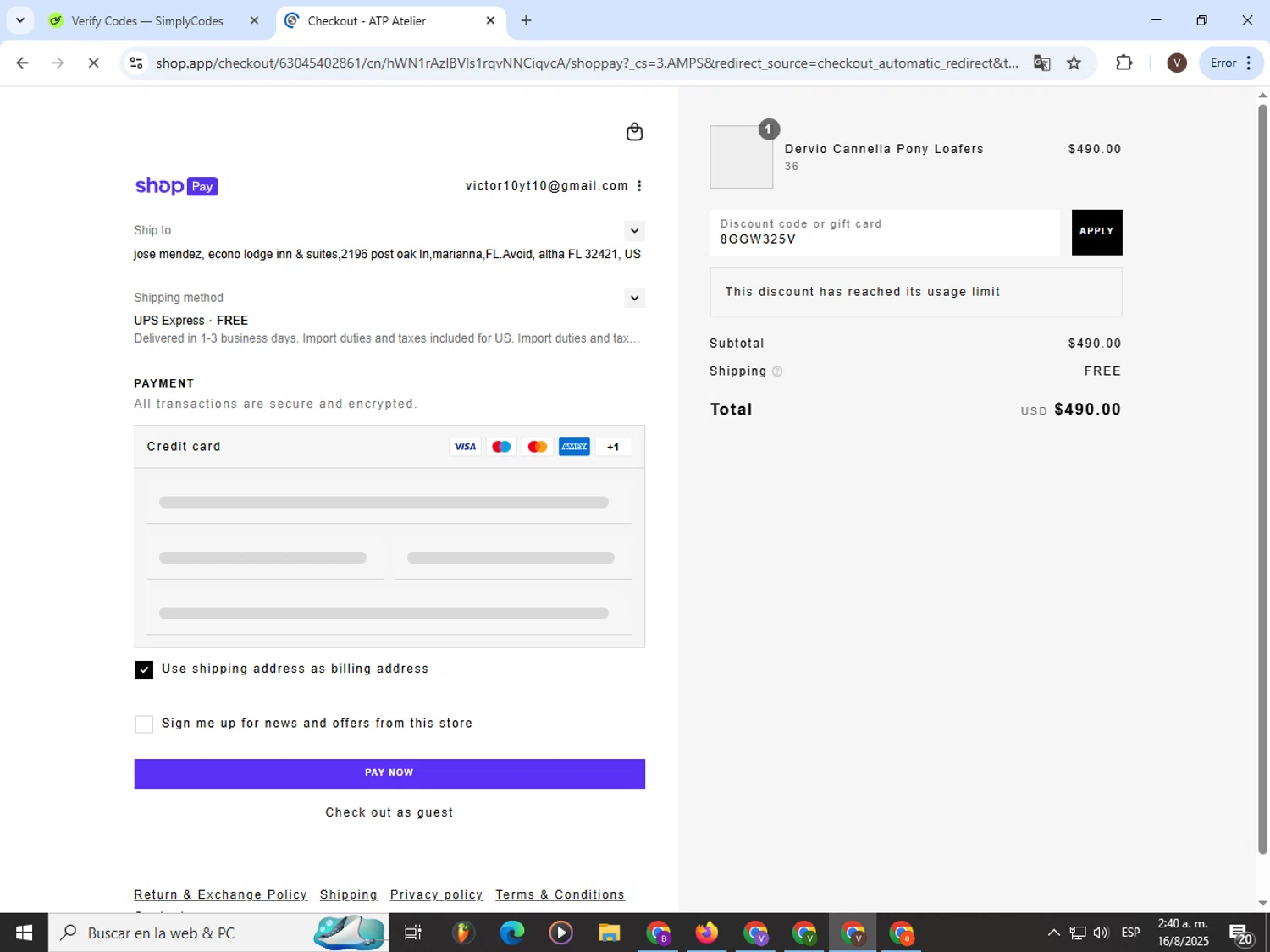Screen dimensions: 1270x952
Task: Open the clock showing 2:40 a. m.
Action: [x=1183, y=933]
